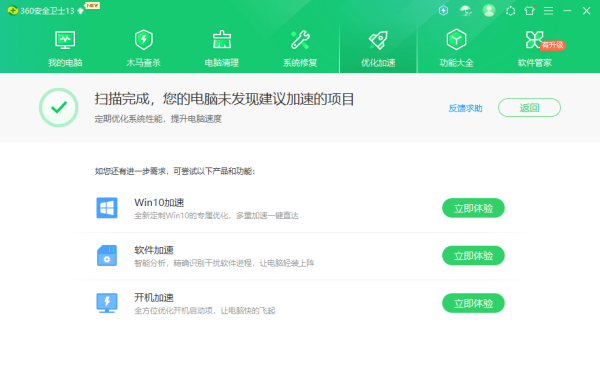Open the blue shield icon in title bar
This screenshot has width=600, height=378.
pos(443,11)
